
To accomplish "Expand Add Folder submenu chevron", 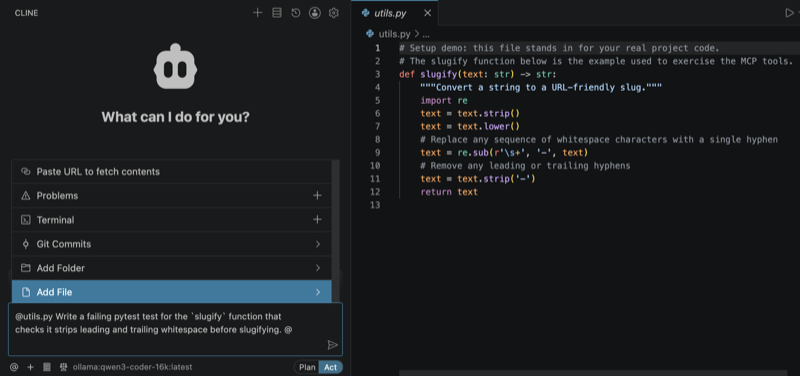I will pyautogui.click(x=318, y=268).
